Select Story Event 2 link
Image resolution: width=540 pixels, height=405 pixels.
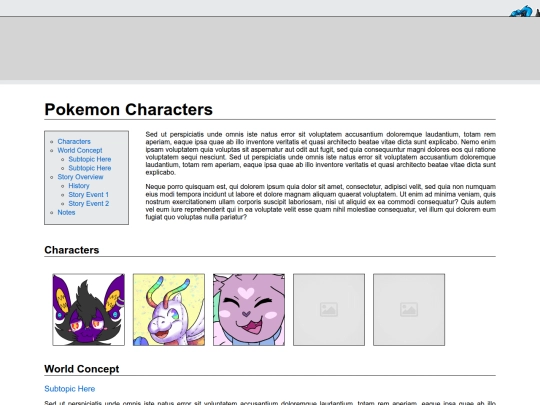[x=89, y=204]
